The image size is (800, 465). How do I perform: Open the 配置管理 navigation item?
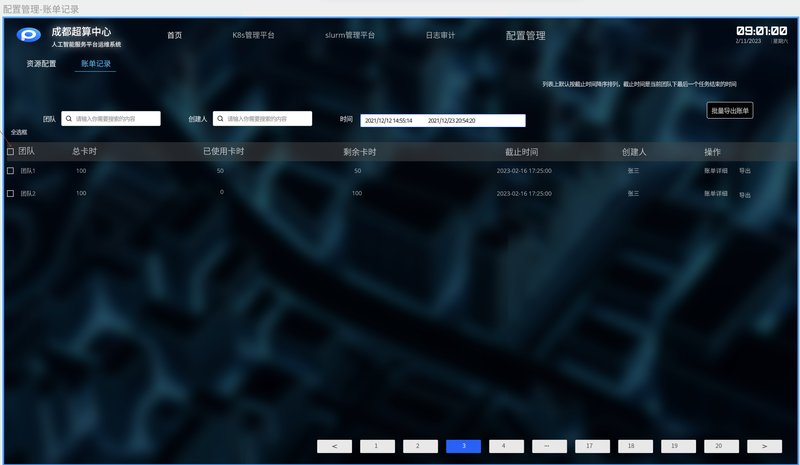526,36
